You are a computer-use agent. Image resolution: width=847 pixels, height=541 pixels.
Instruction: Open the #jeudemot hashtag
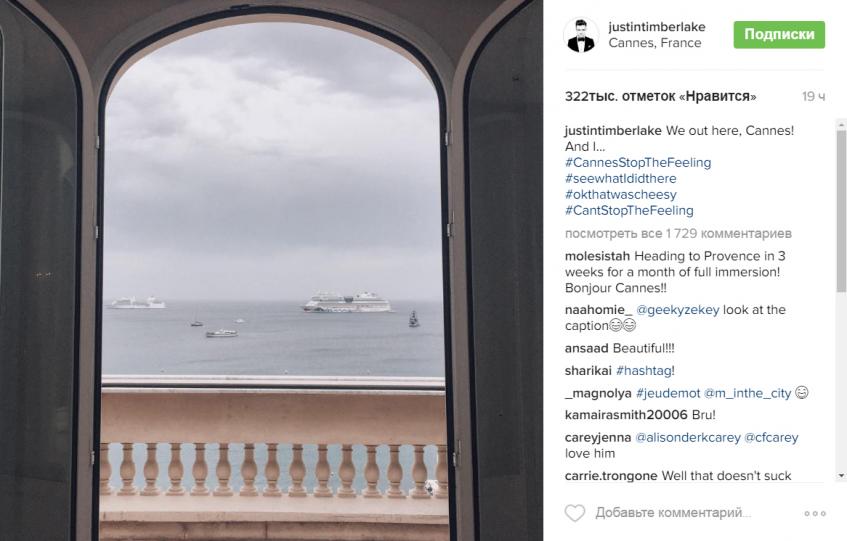(x=668, y=393)
